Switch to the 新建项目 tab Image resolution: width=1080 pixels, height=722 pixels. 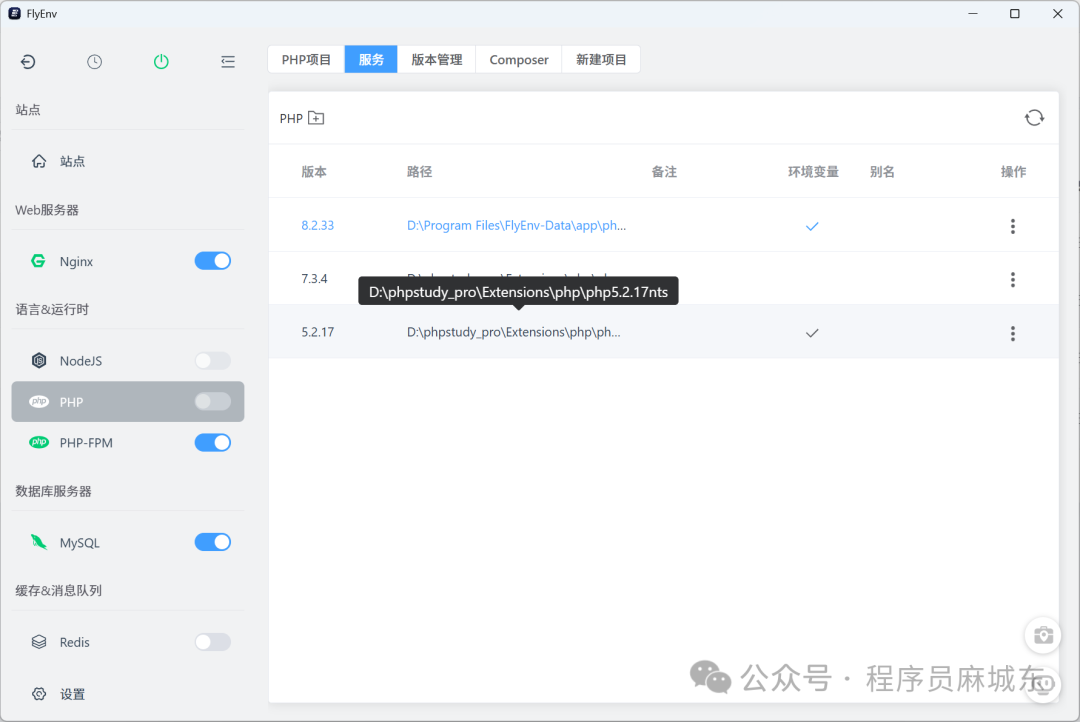pyautogui.click(x=601, y=59)
